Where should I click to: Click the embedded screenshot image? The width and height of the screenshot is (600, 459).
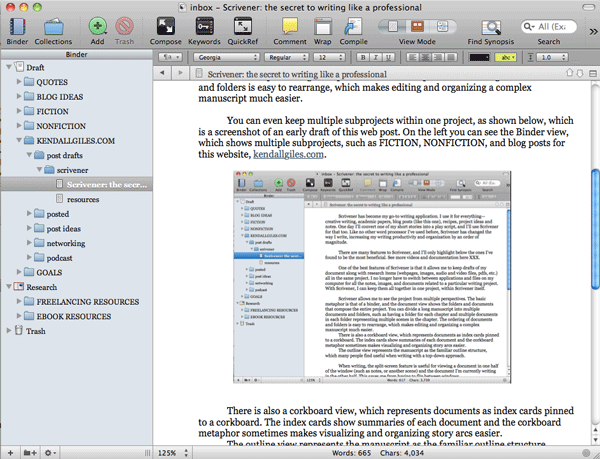click(372, 277)
